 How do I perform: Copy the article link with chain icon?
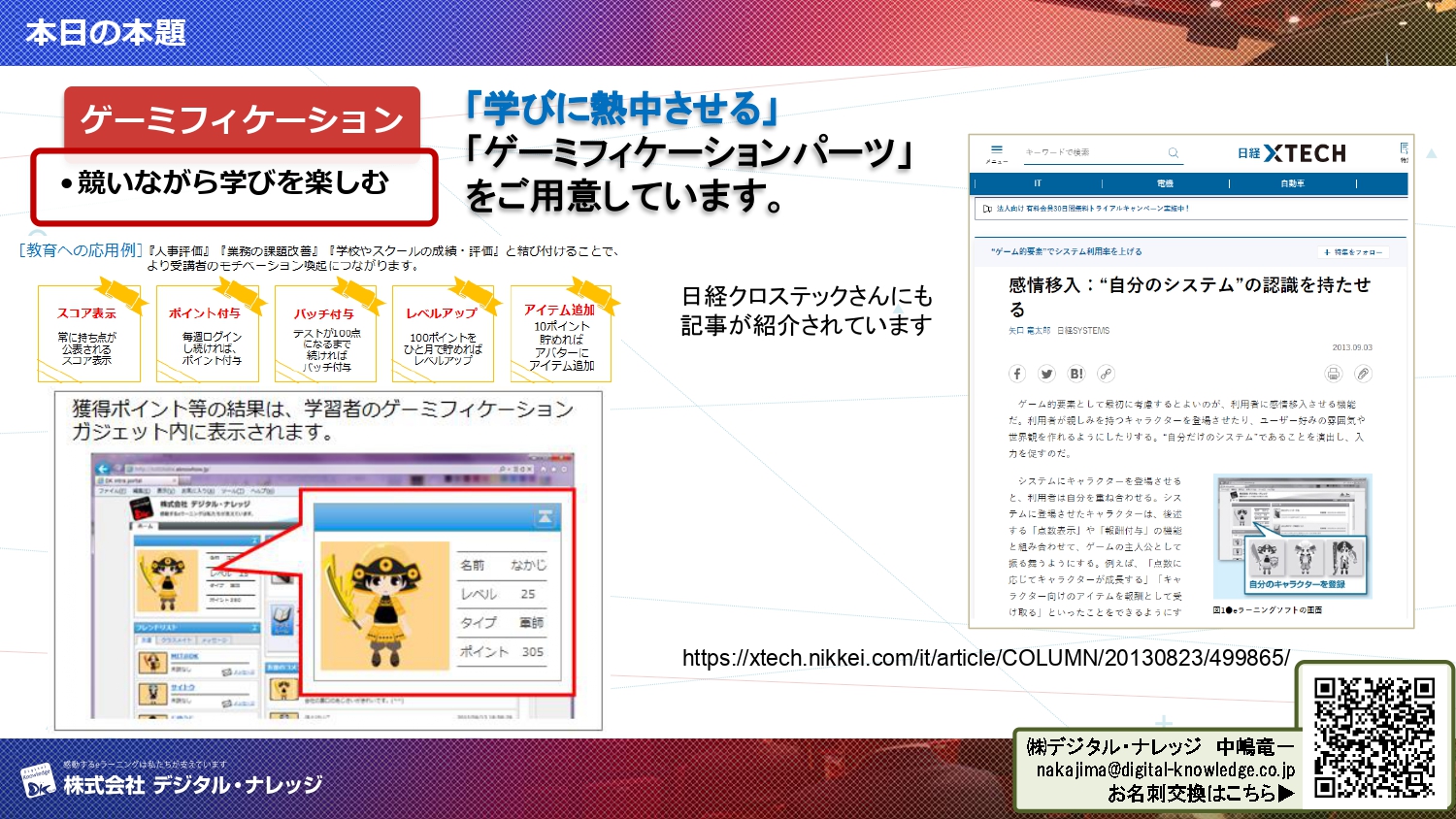1106,374
